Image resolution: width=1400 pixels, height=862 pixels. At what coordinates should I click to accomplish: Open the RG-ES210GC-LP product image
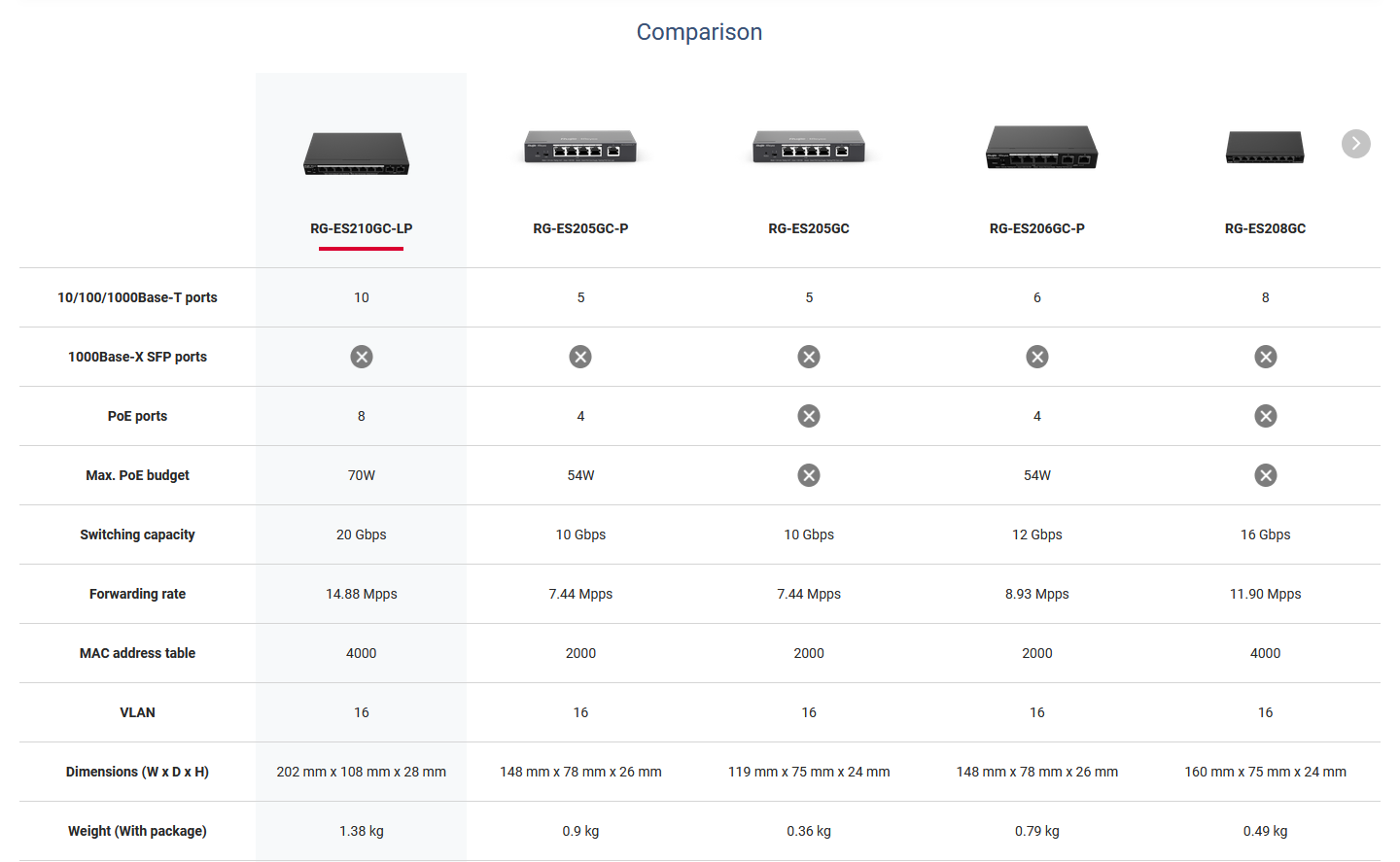357,154
